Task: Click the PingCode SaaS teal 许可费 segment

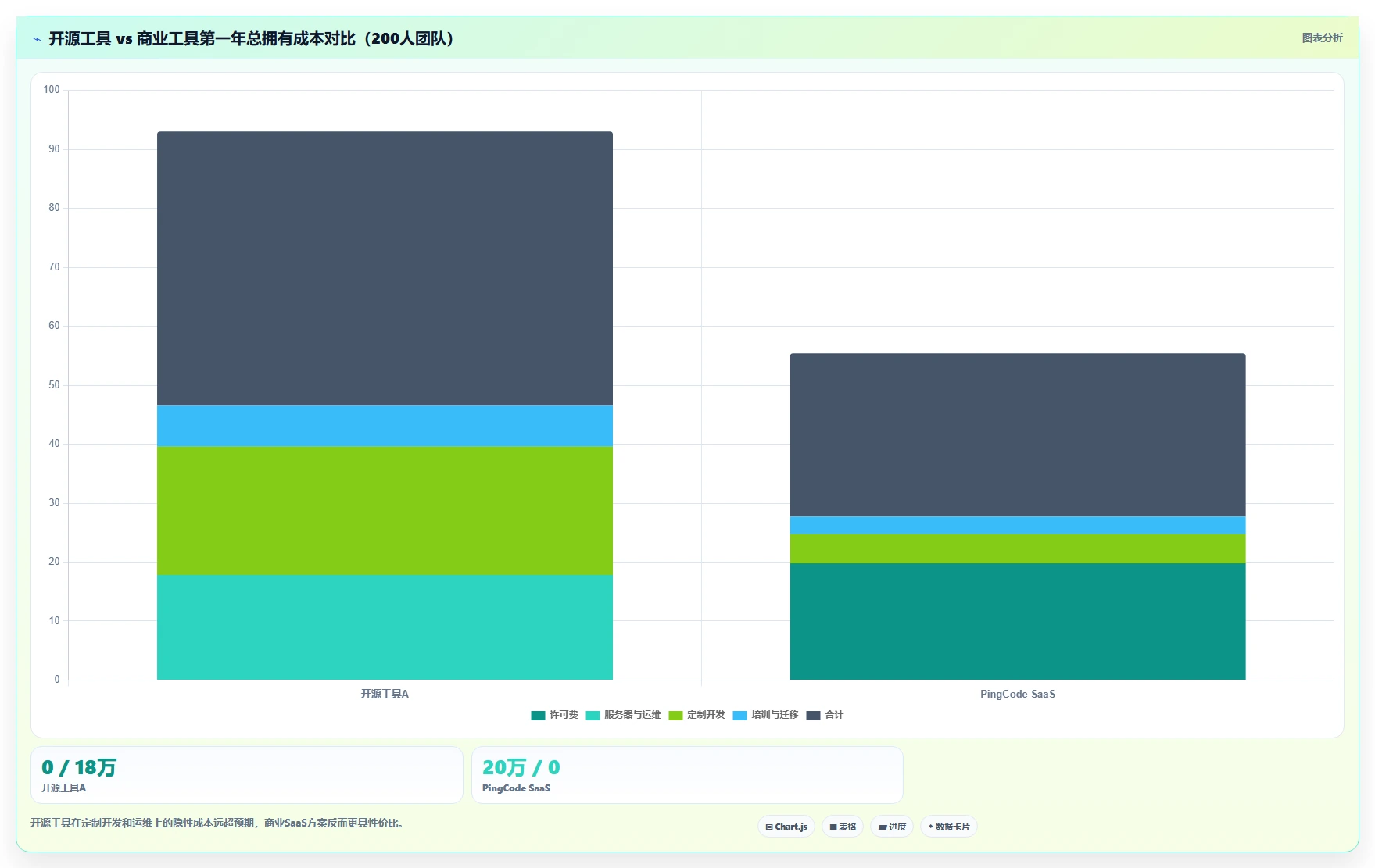Action: pyautogui.click(x=1018, y=621)
